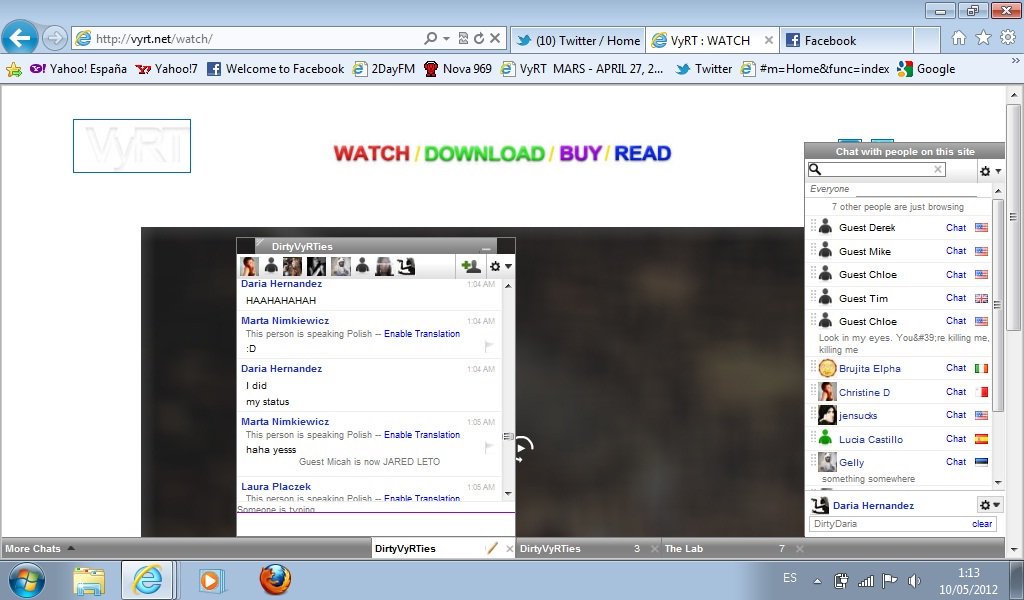Click the browser Back arrow button
The height and width of the screenshot is (600, 1024).
click(x=20, y=38)
